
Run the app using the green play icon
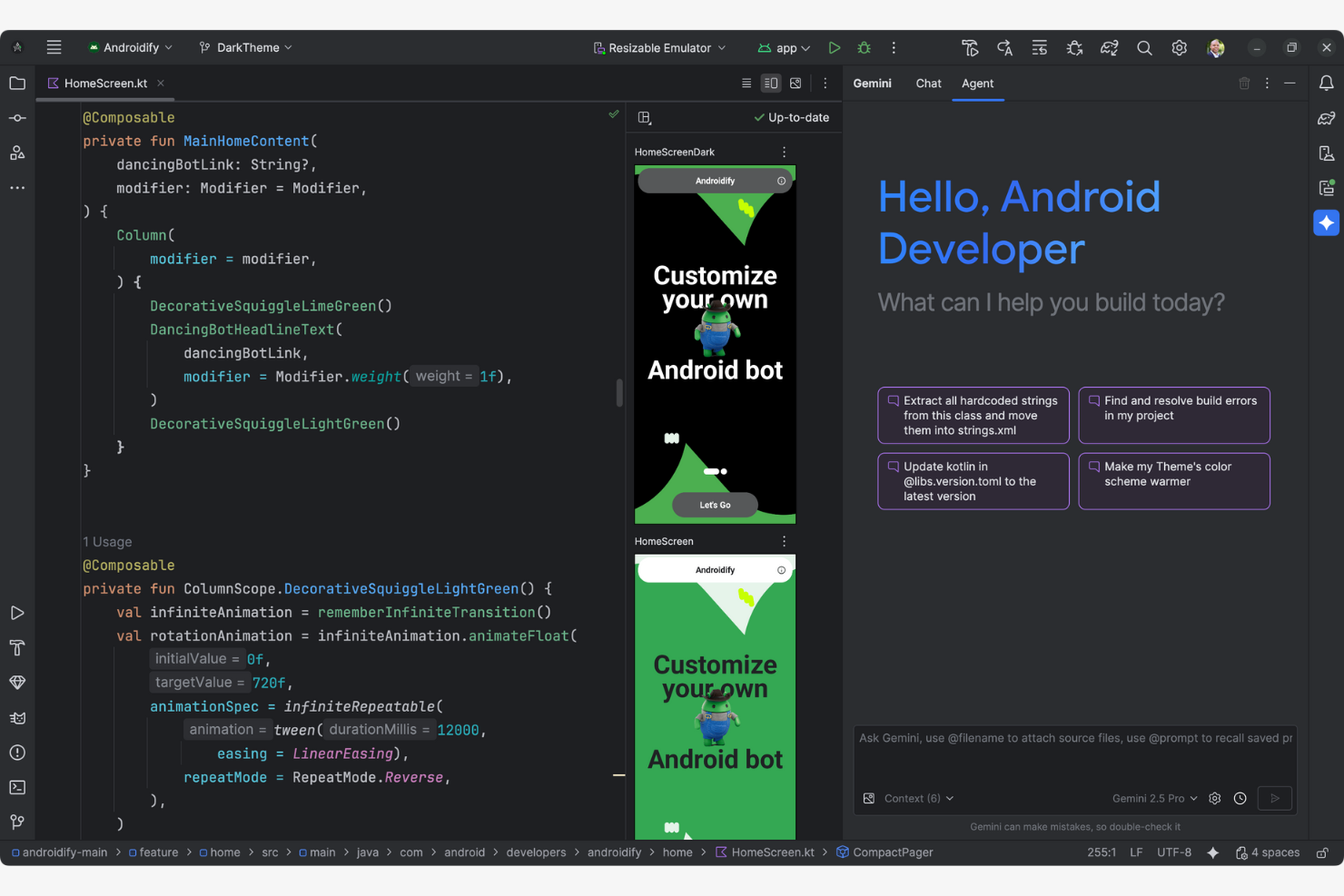tap(835, 47)
